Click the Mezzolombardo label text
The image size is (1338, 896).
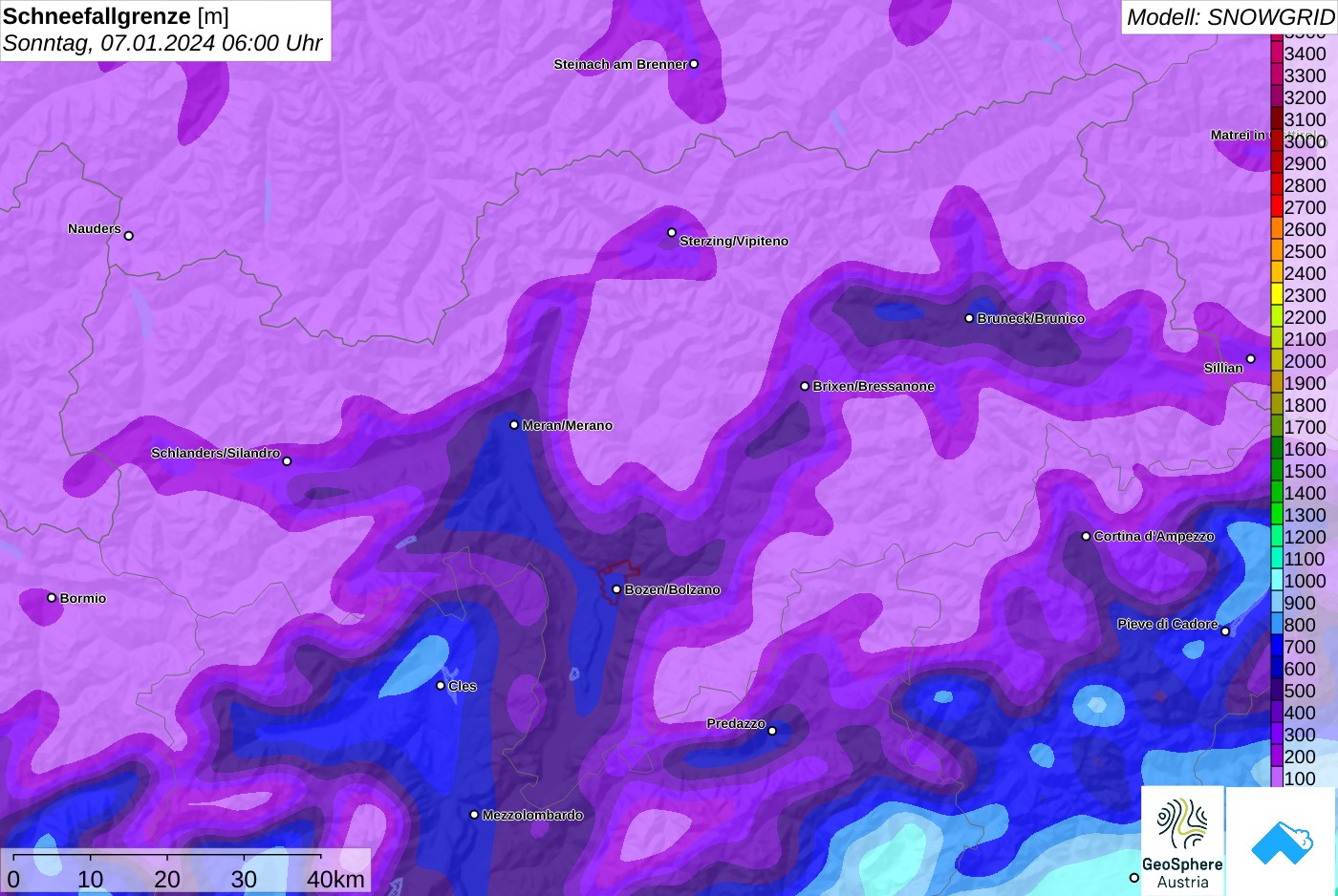[x=532, y=815]
